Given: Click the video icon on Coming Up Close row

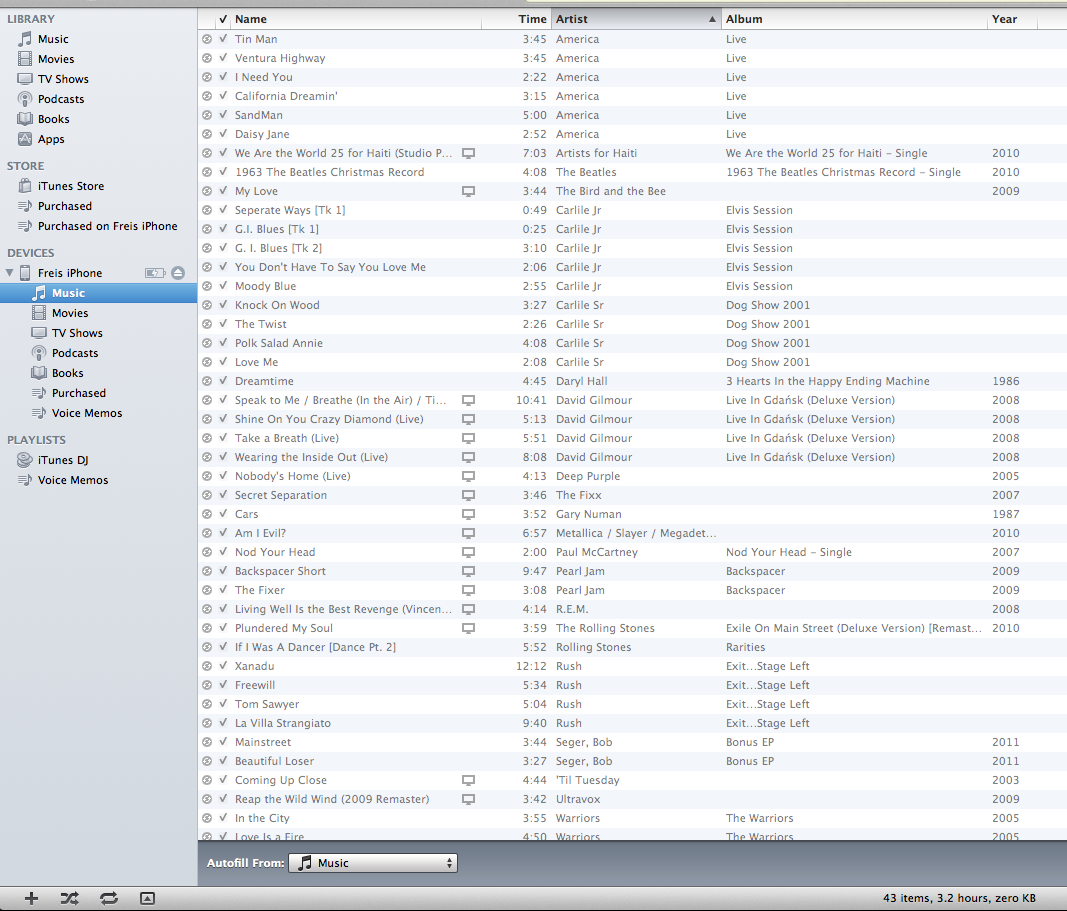Looking at the screenshot, I should 468,780.
